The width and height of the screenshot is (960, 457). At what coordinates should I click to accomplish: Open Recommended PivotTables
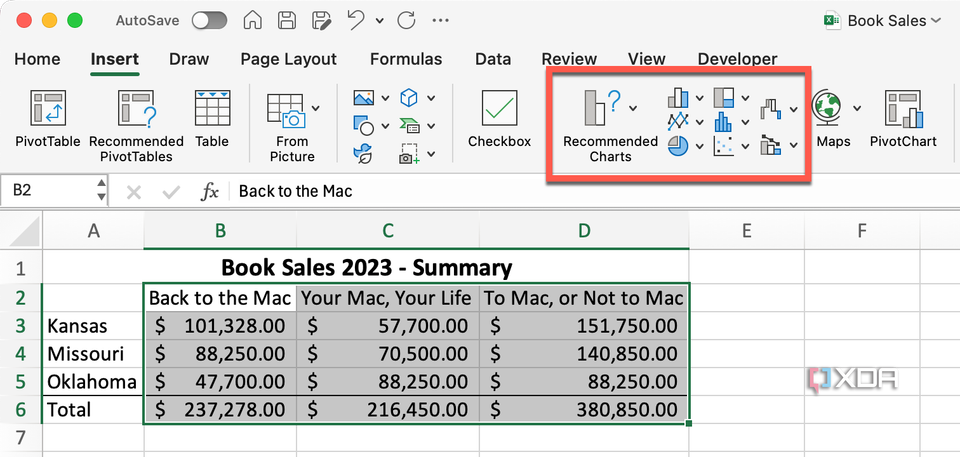pyautogui.click(x=136, y=126)
